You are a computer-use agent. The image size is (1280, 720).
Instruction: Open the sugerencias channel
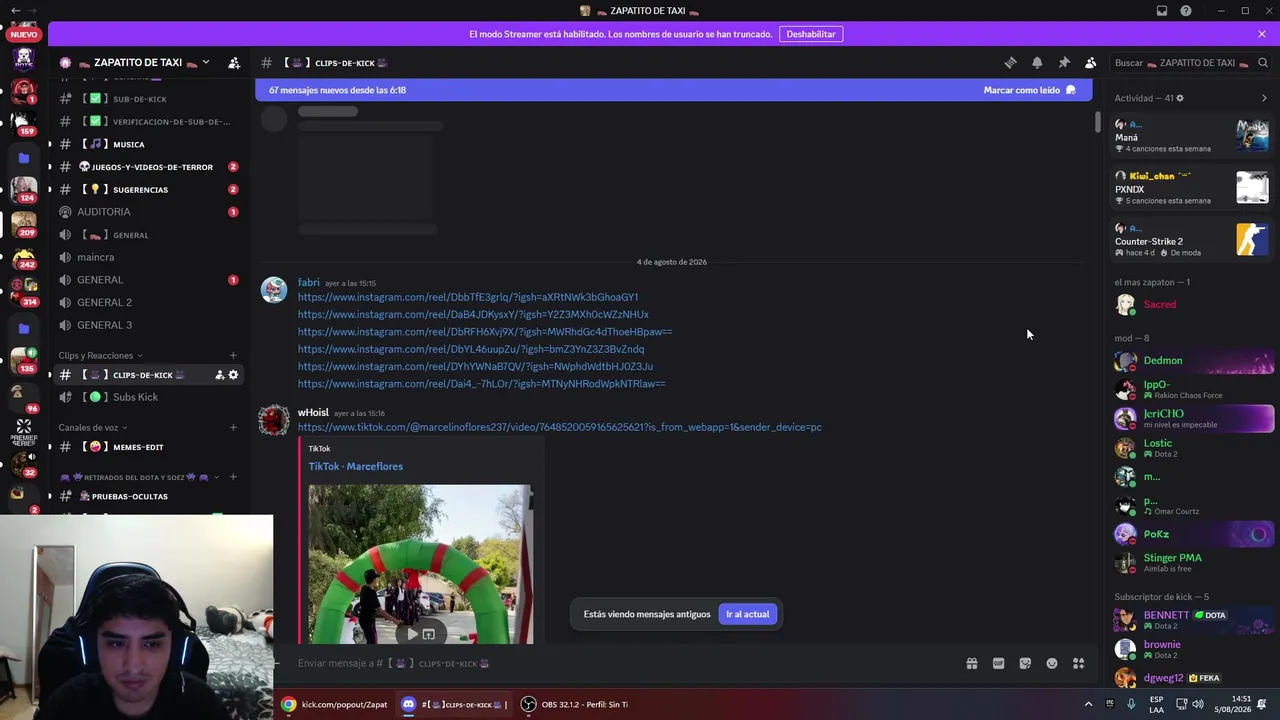[x=148, y=189]
